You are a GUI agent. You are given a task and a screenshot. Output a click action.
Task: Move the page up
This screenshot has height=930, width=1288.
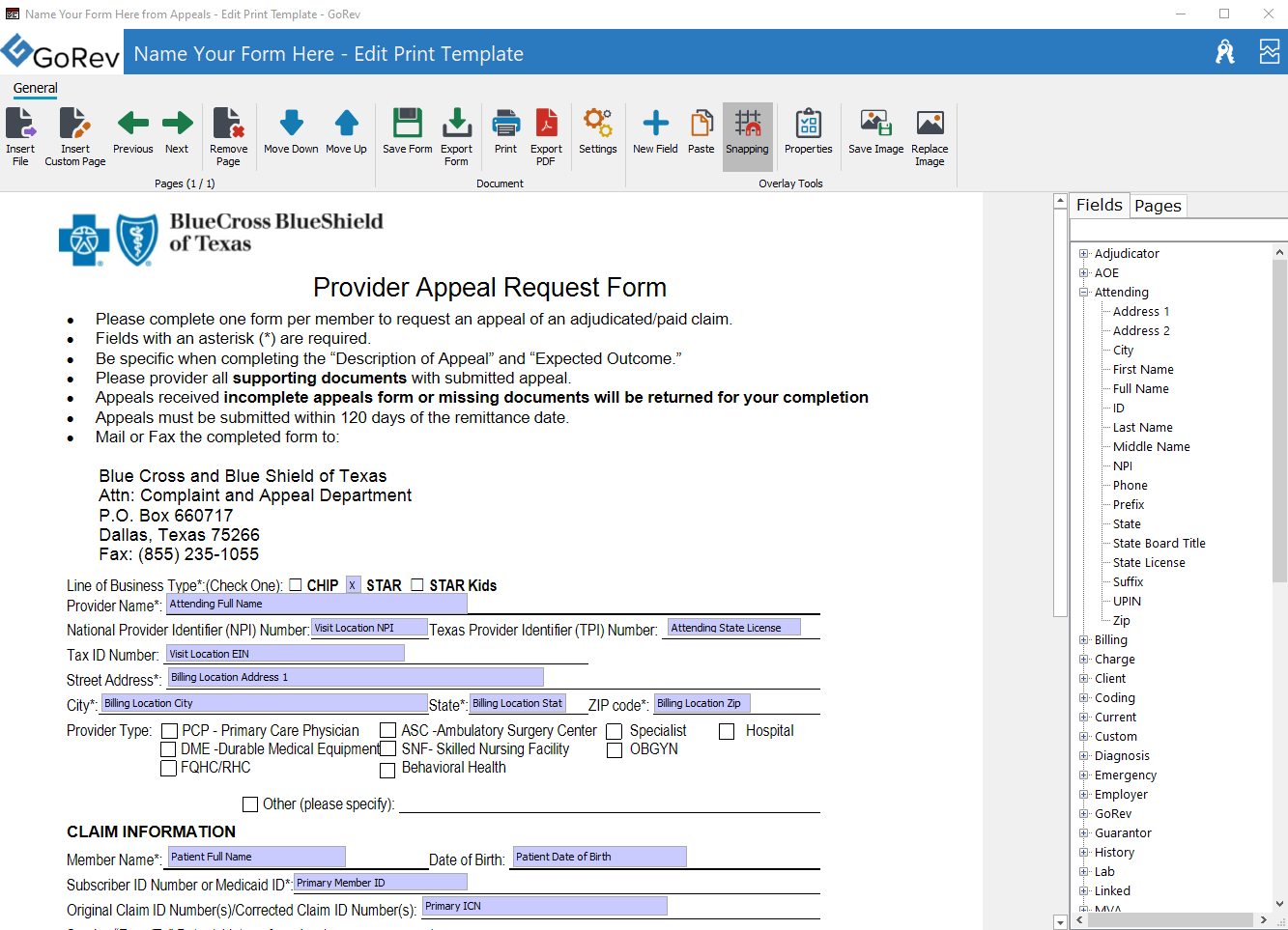pyautogui.click(x=346, y=130)
